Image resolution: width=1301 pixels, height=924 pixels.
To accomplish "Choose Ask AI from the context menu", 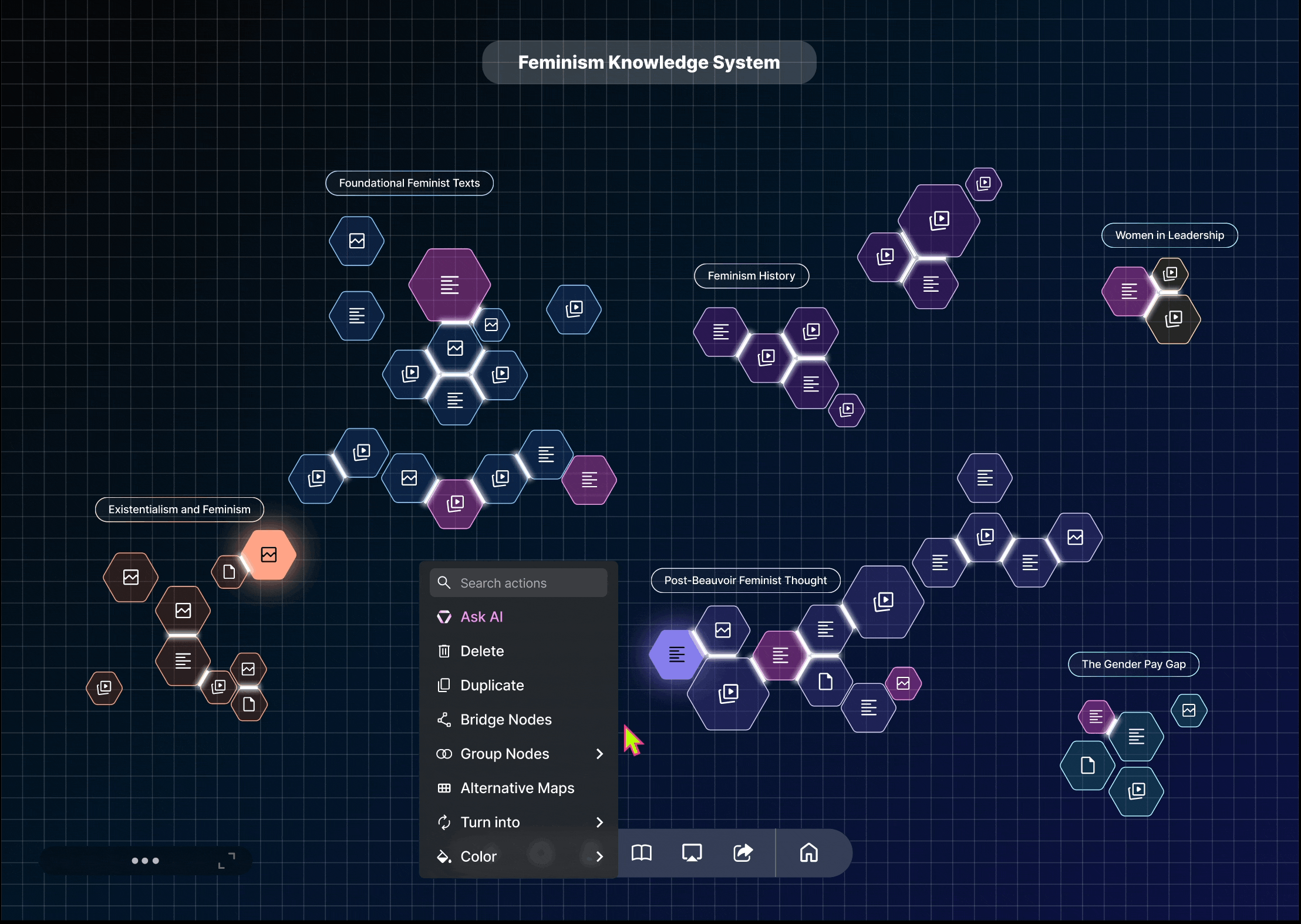I will [481, 617].
